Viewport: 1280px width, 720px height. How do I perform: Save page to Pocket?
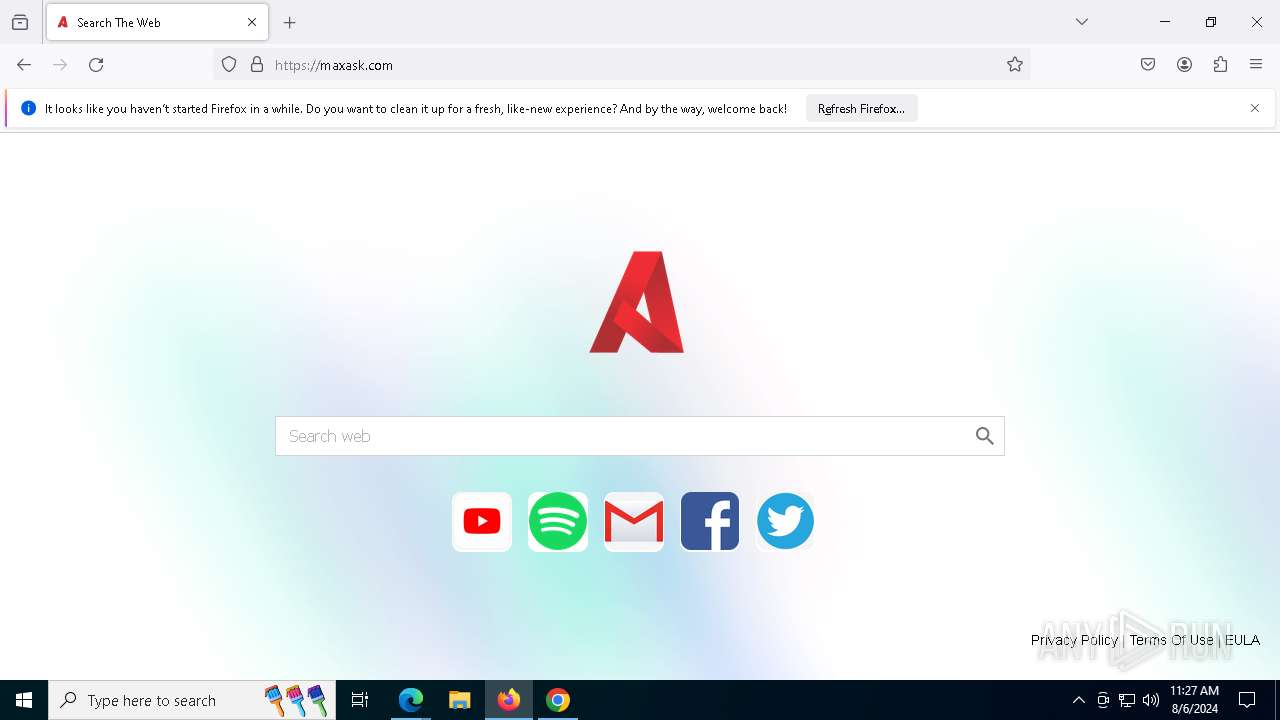1148,65
